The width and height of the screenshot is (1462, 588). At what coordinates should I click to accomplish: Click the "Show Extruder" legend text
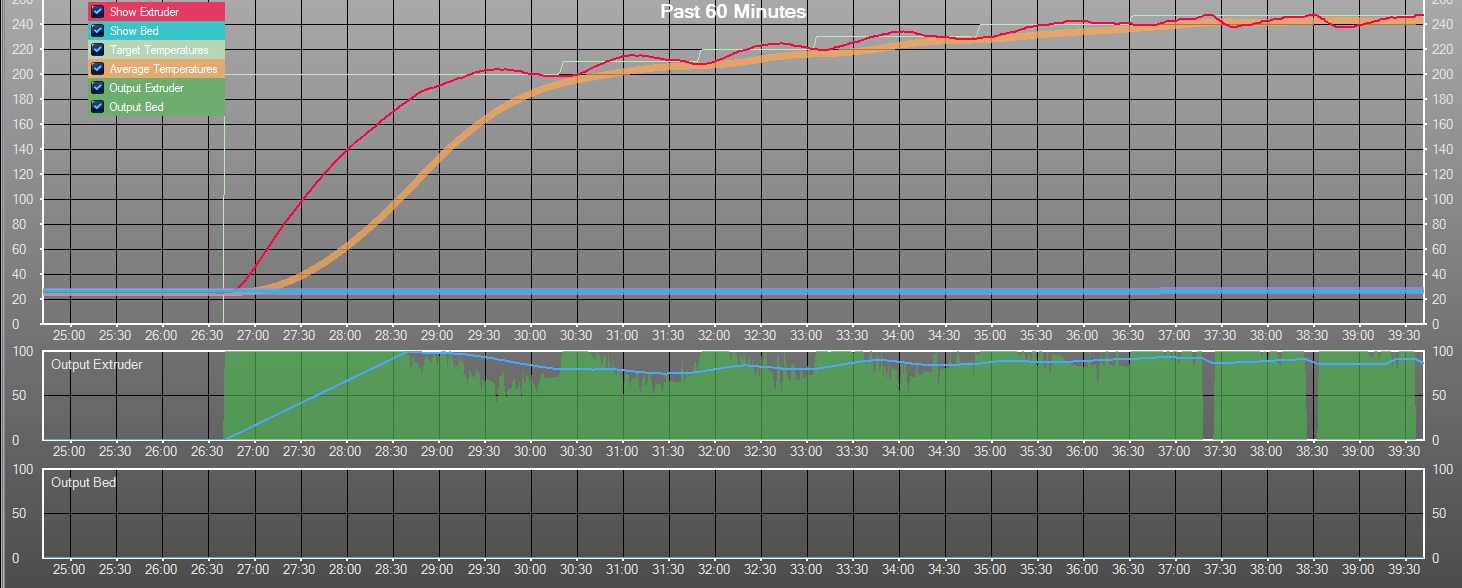tap(145, 12)
